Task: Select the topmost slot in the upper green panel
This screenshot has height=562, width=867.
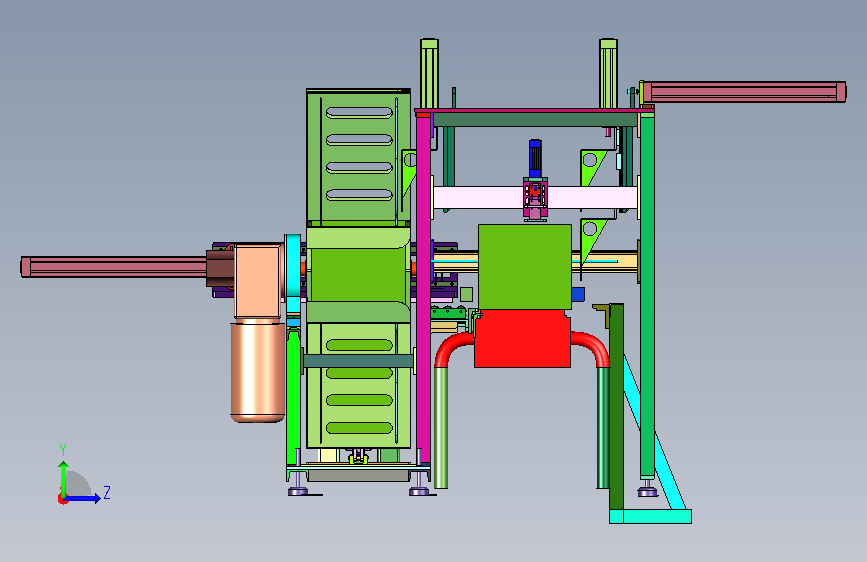Action: [x=359, y=112]
